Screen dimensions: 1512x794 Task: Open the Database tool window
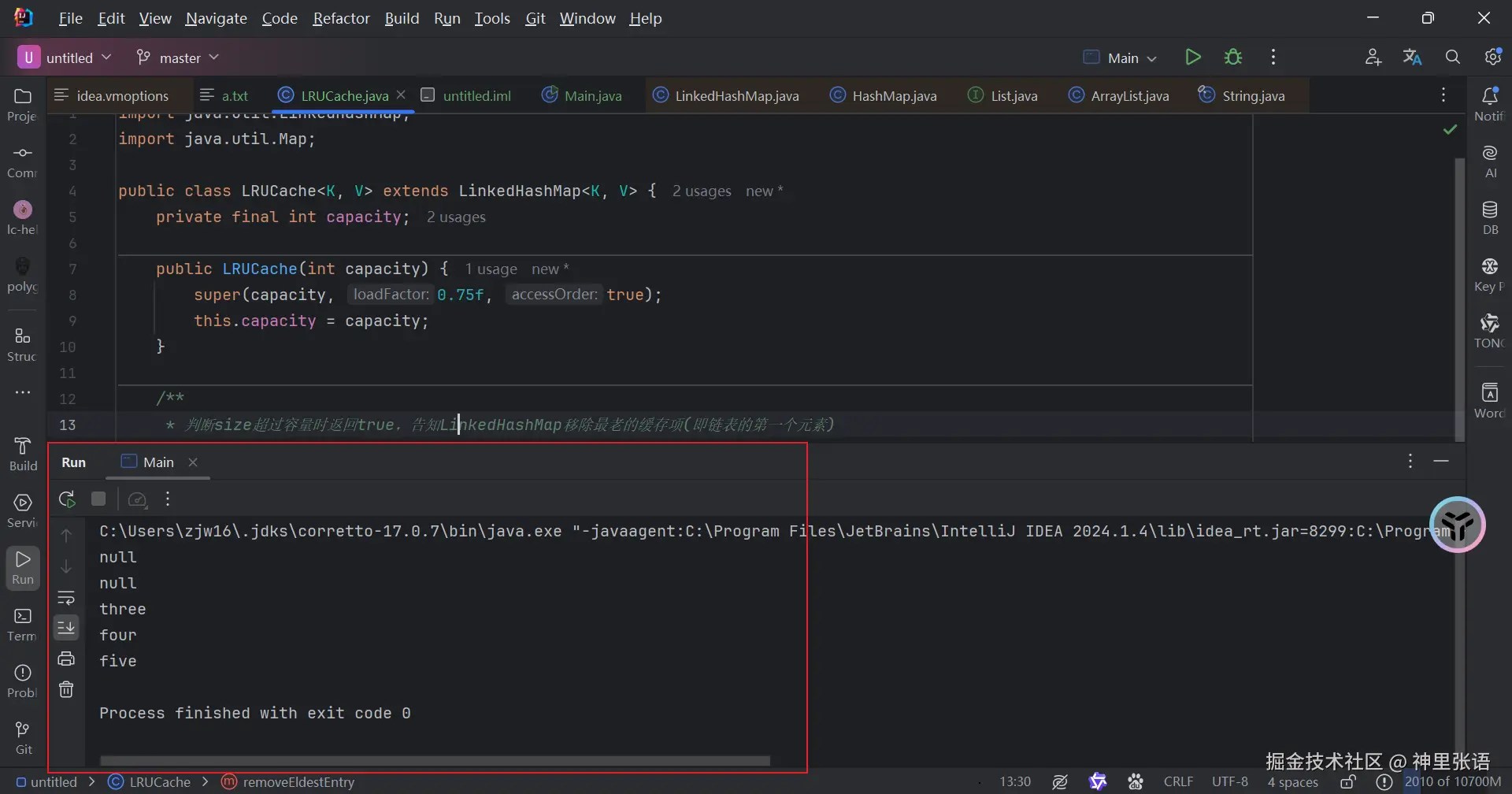(x=1489, y=217)
